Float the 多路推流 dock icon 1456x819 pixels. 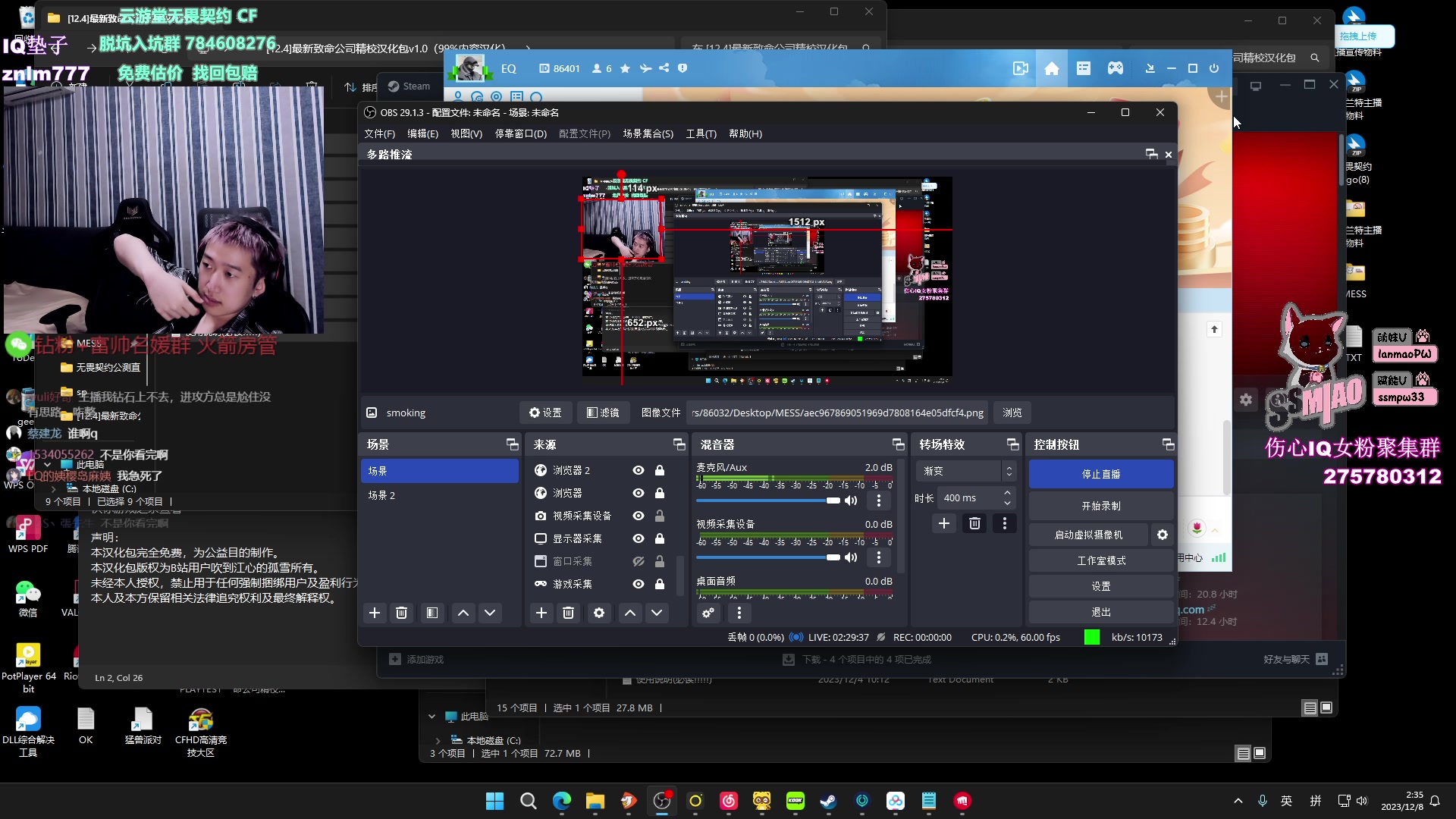pyautogui.click(x=1152, y=154)
